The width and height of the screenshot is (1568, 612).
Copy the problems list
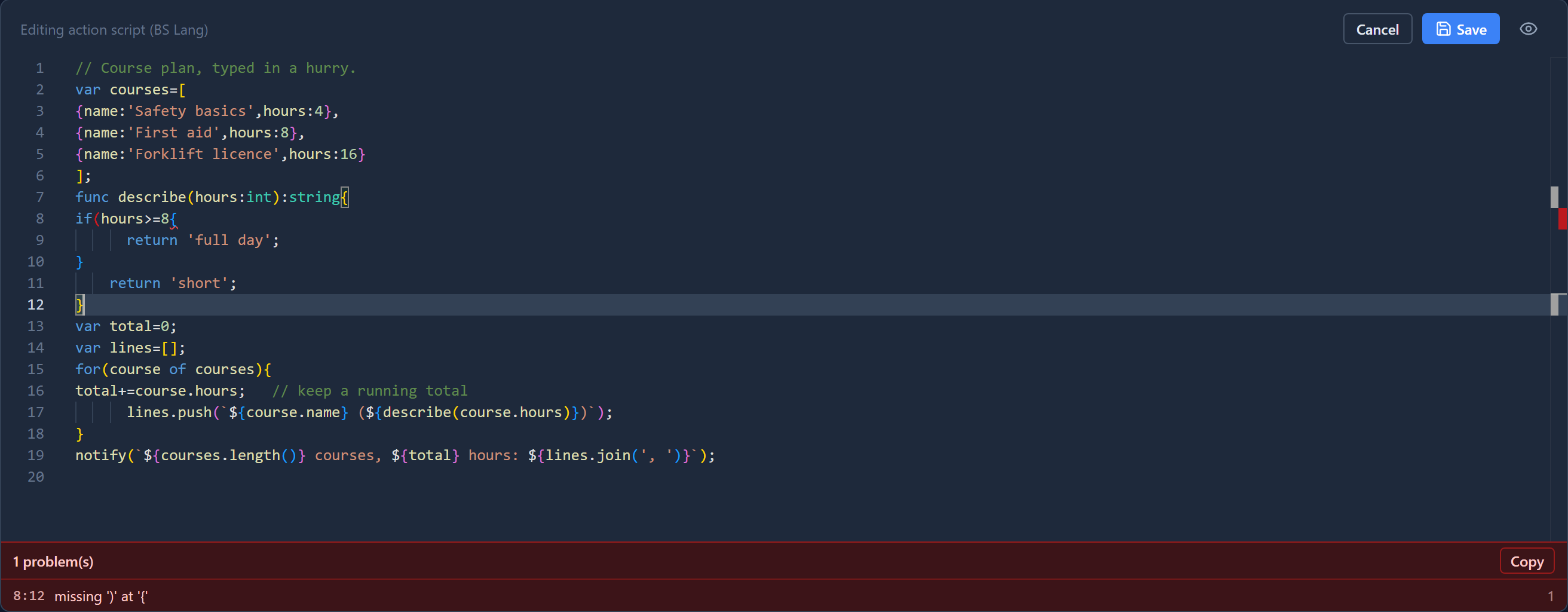pyautogui.click(x=1527, y=561)
